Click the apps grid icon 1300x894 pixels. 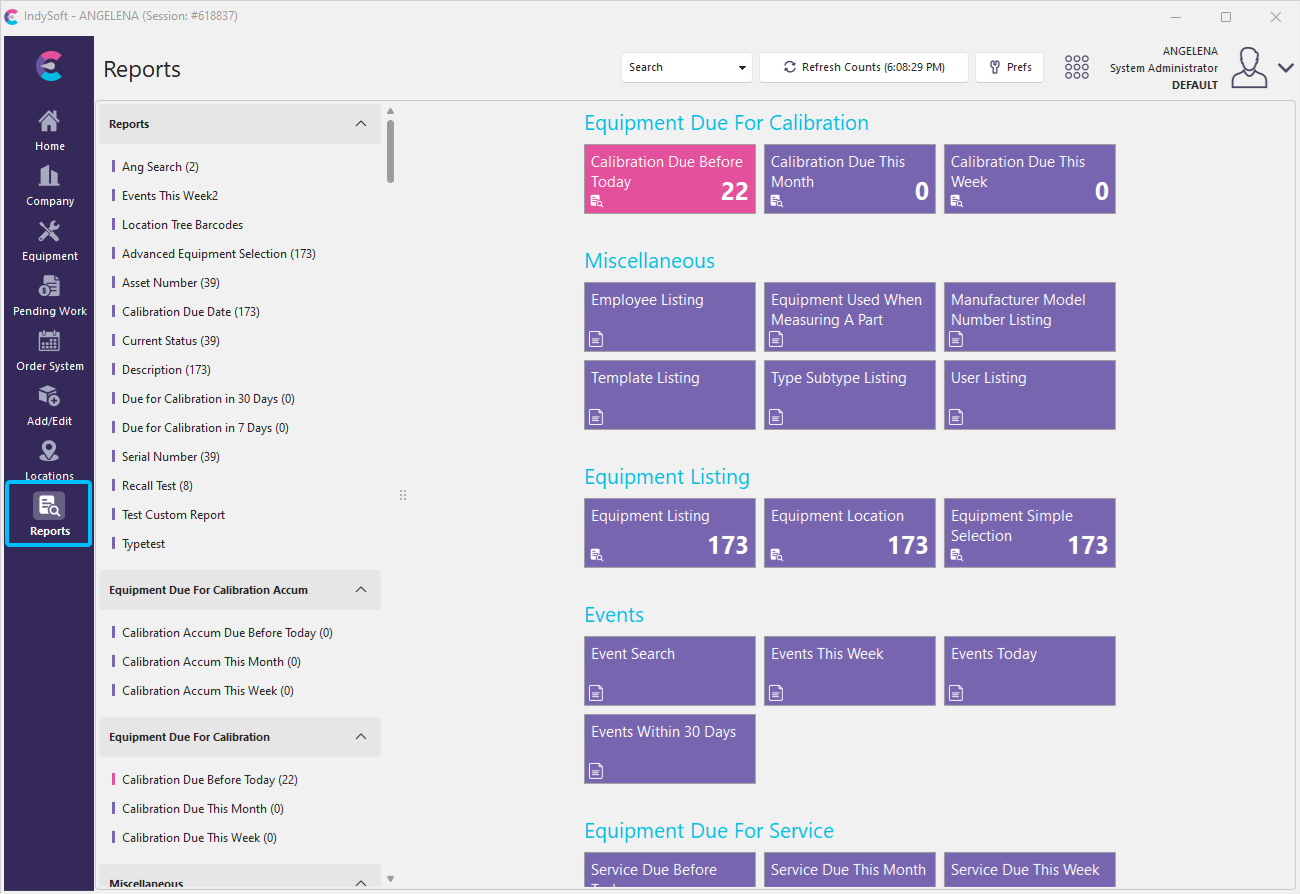coord(1076,67)
